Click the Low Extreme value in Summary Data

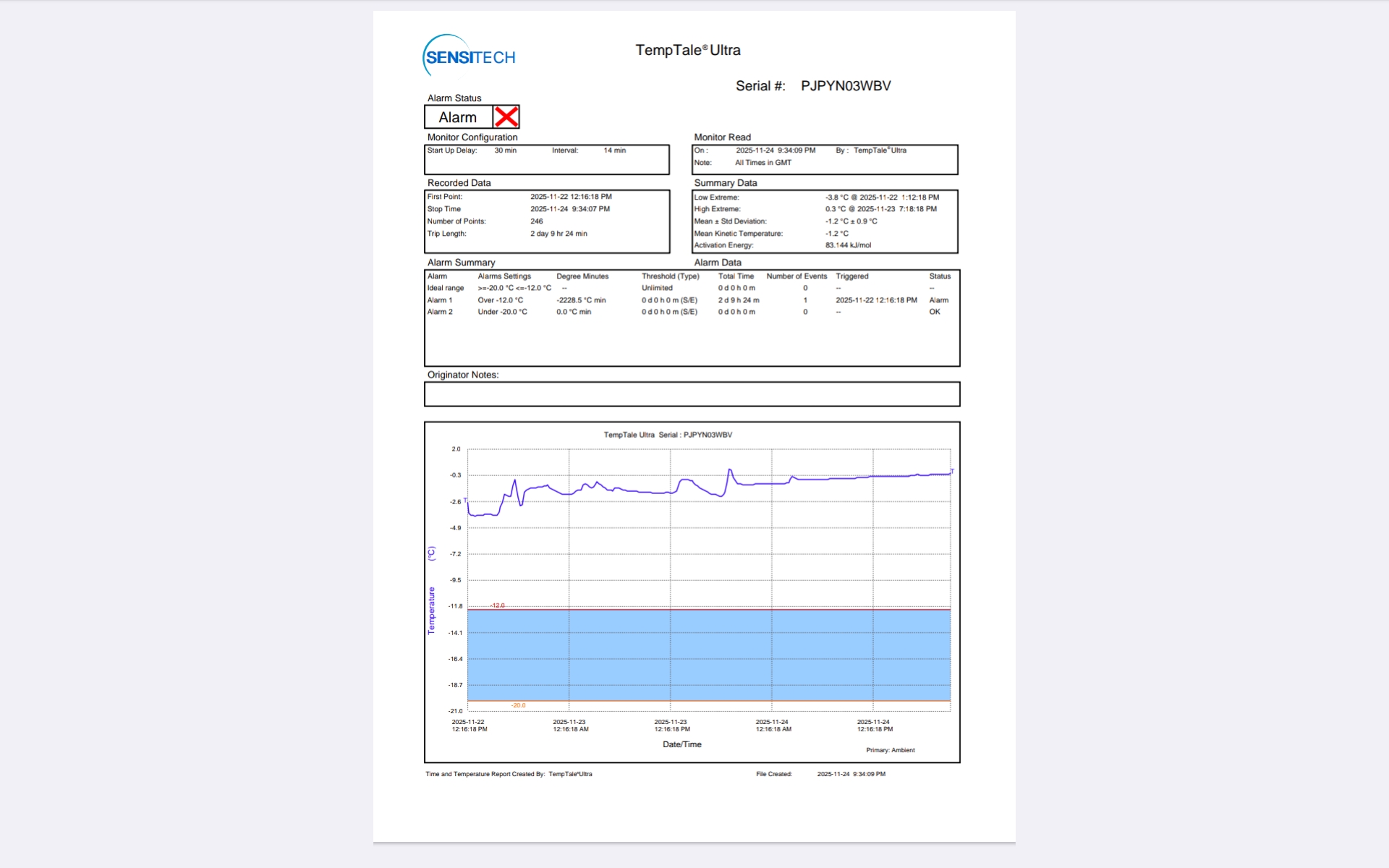coord(882,197)
